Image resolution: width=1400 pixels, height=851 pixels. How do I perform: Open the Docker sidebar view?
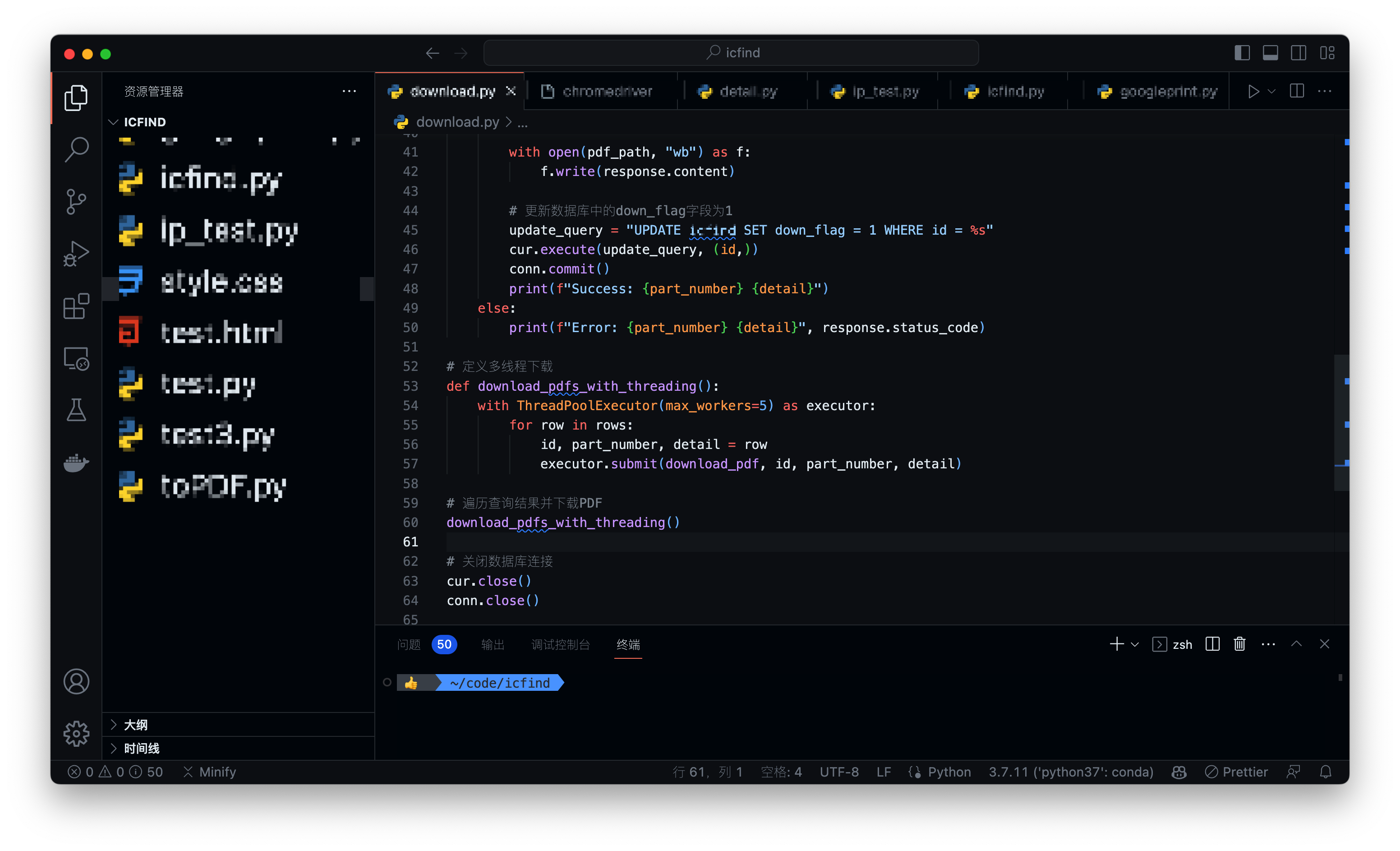coord(76,463)
